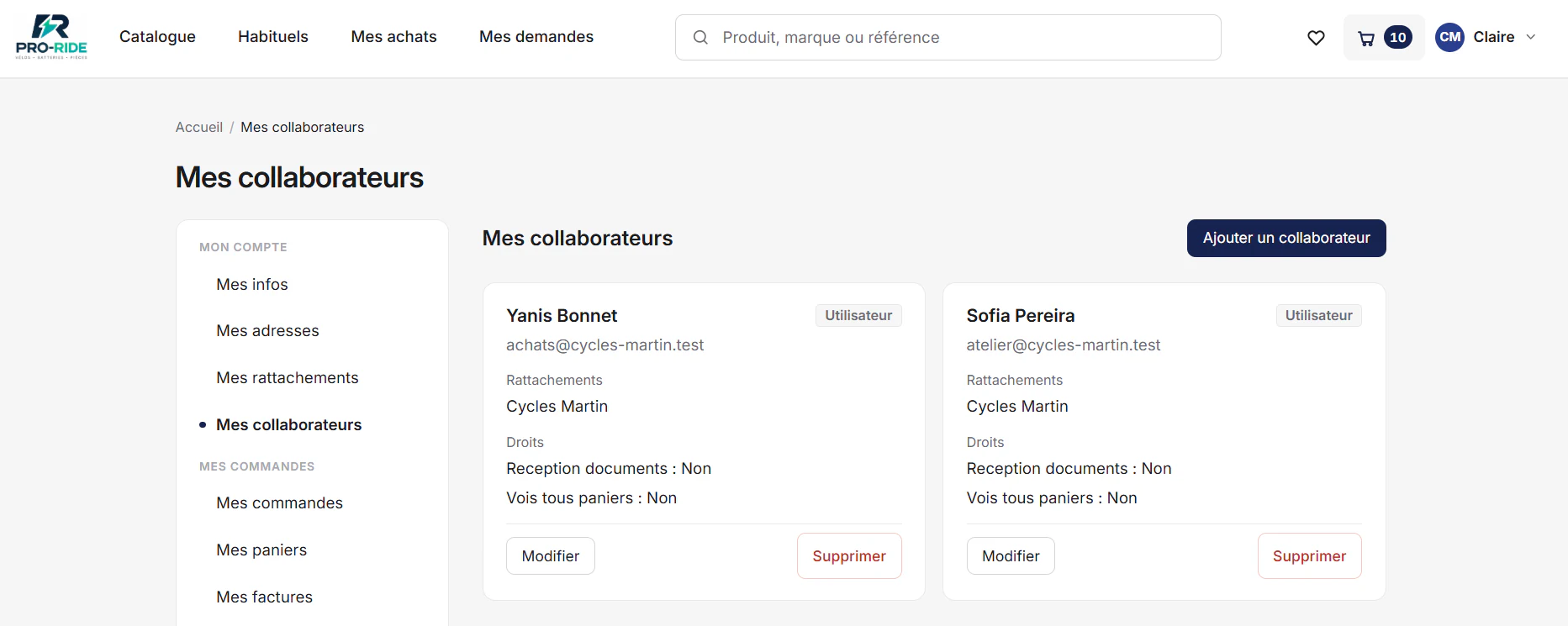Click the CM user avatar

coord(1449,37)
